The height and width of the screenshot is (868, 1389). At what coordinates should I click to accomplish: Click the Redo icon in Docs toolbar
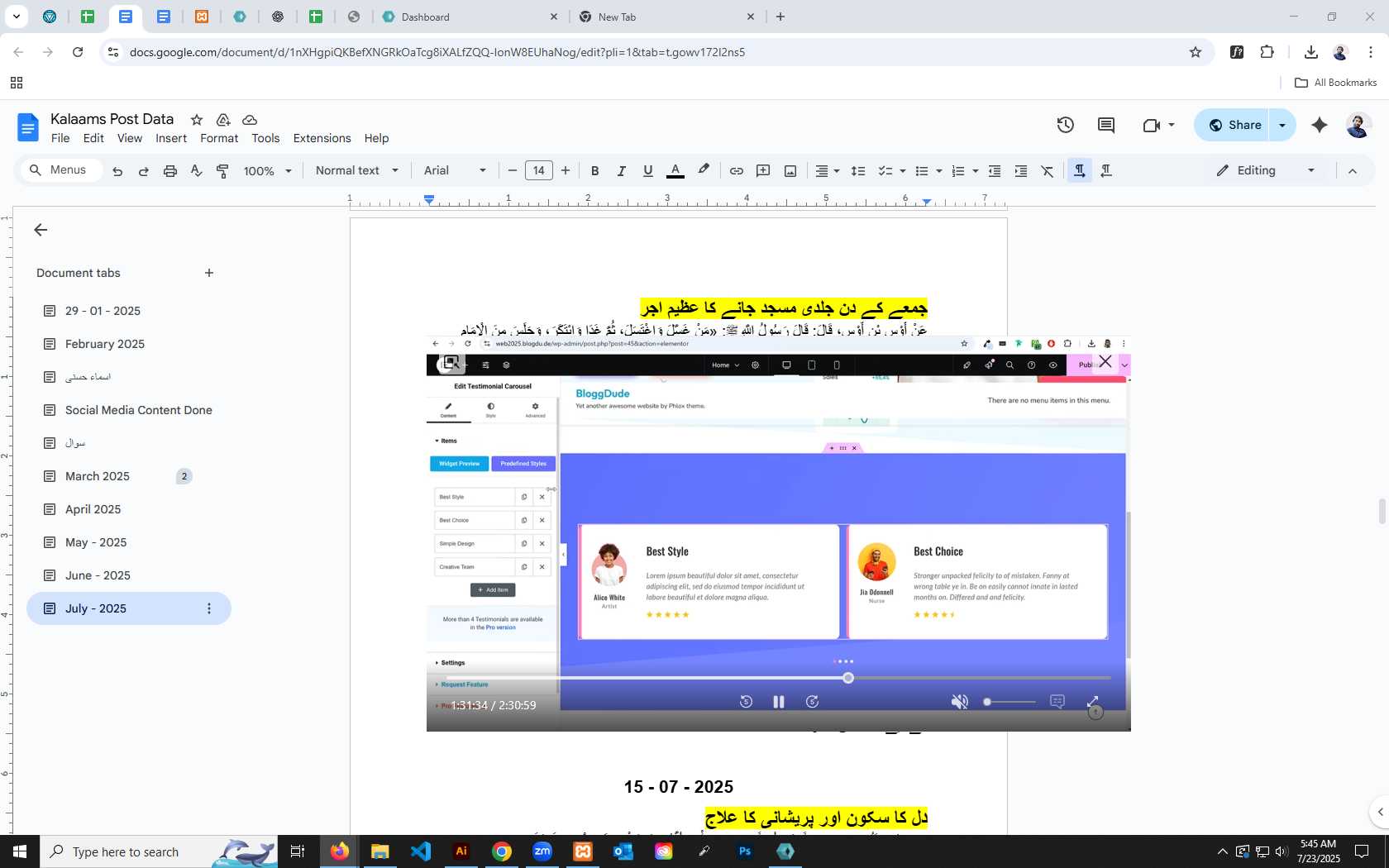144,171
